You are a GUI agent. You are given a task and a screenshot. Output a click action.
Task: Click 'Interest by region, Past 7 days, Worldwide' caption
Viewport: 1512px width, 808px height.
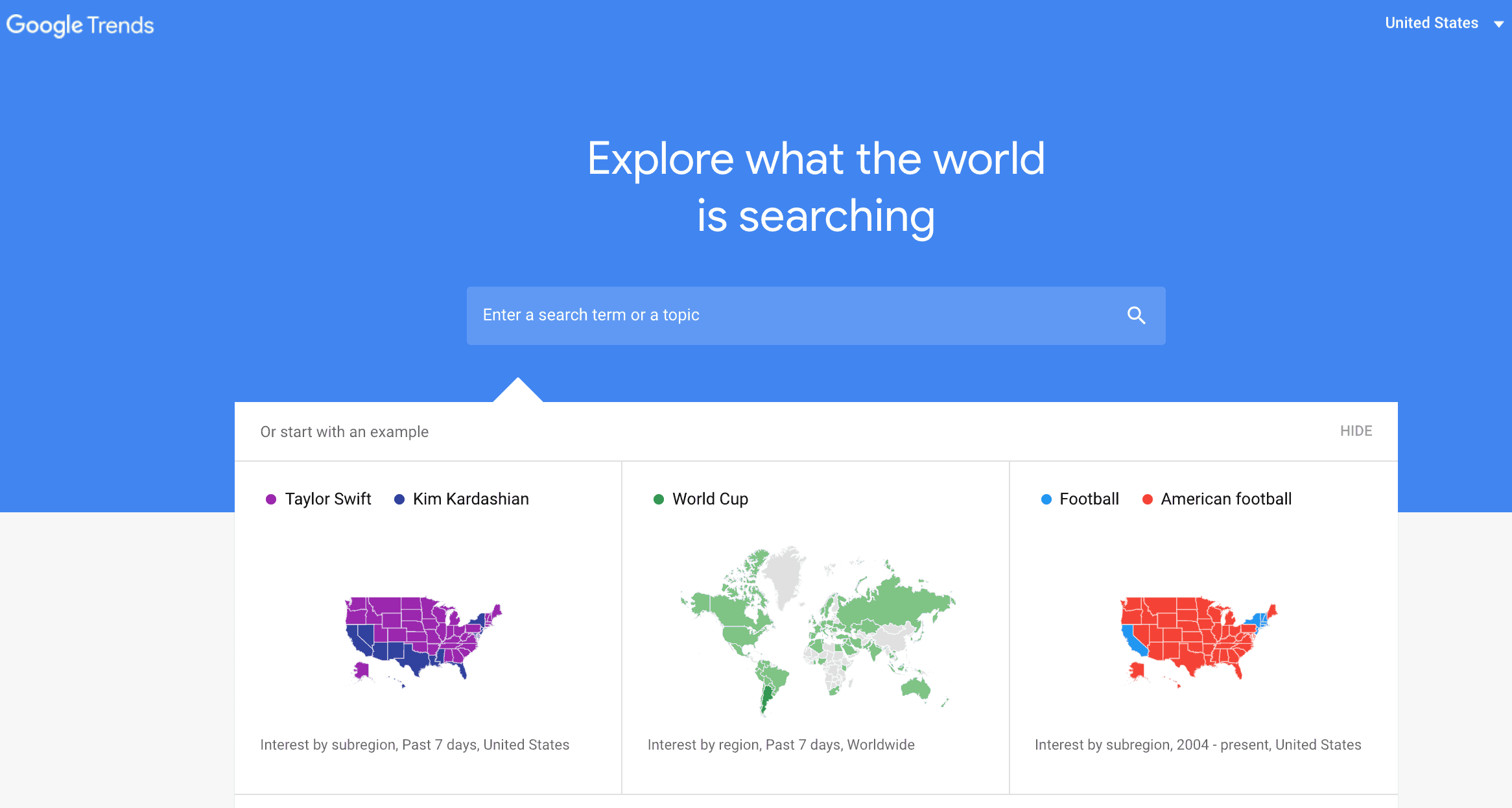781,744
